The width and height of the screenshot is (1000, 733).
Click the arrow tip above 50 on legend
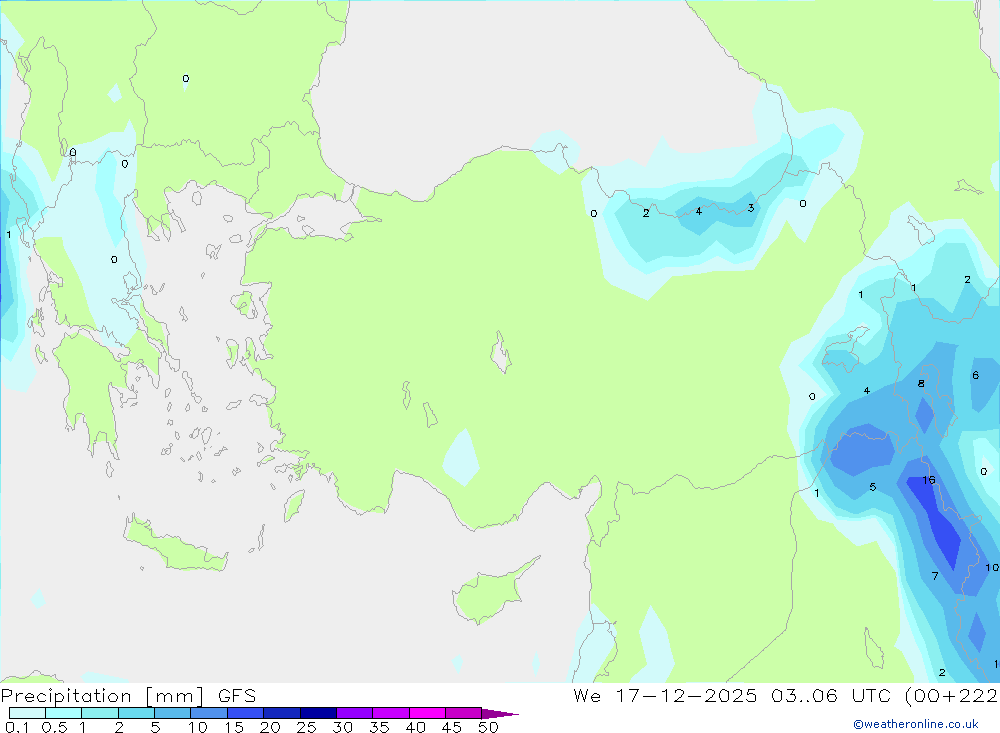[x=500, y=713]
